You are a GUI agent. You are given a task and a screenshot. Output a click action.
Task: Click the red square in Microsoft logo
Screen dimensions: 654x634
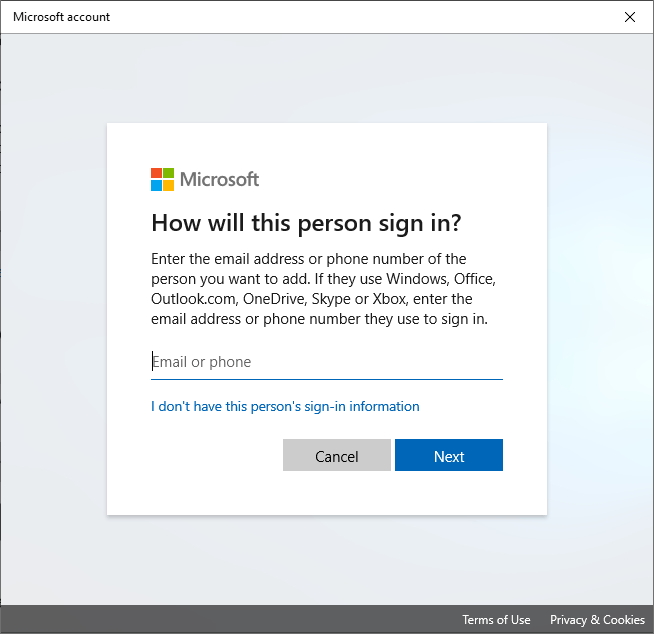pos(156,174)
